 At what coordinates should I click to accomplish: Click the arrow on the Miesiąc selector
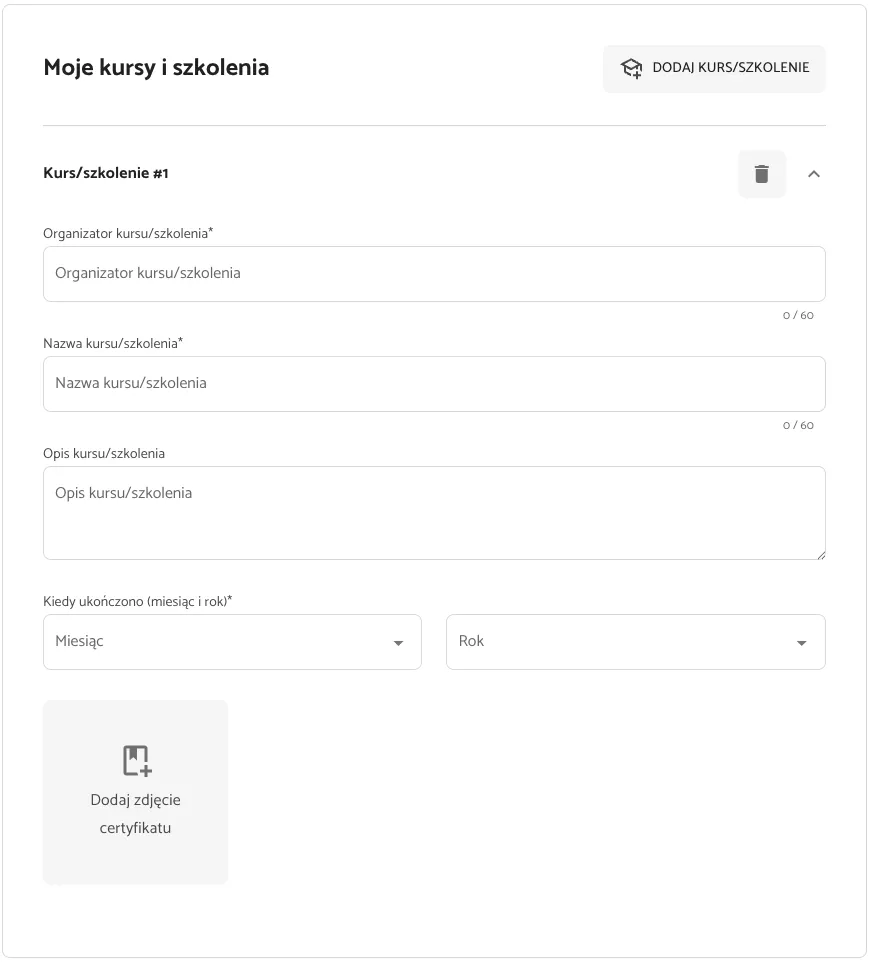(398, 643)
